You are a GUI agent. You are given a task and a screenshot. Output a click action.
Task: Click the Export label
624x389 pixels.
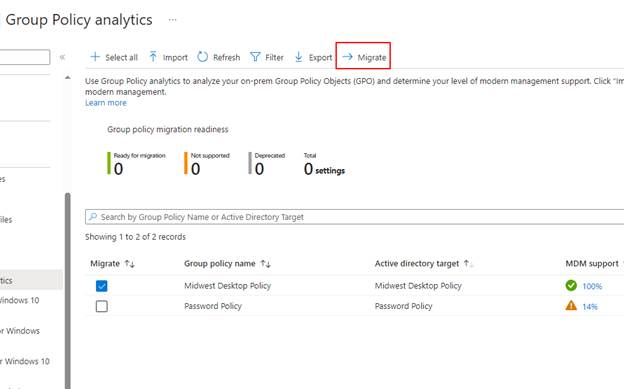click(320, 57)
